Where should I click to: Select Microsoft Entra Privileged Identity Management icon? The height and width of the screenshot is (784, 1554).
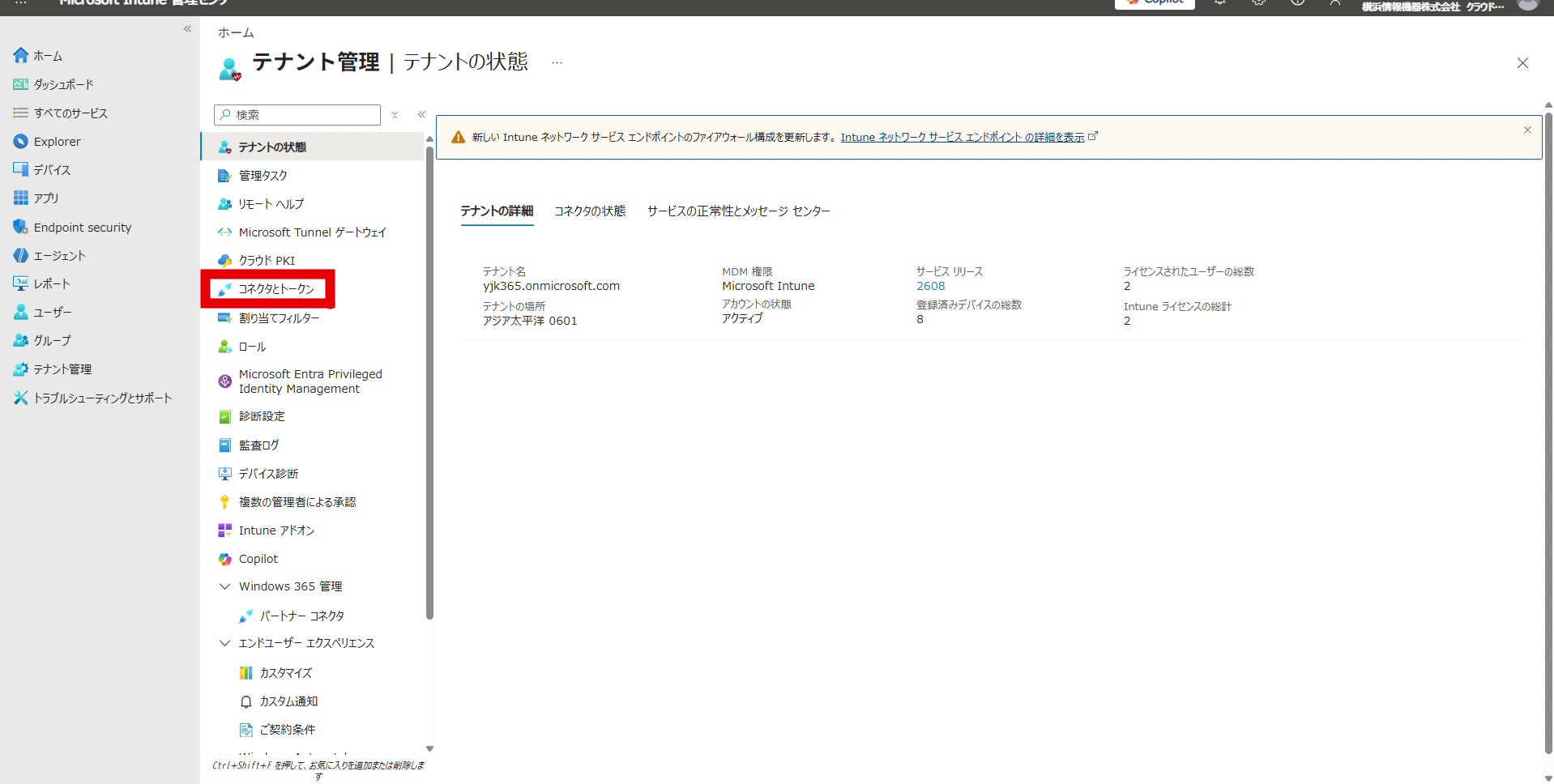click(225, 381)
